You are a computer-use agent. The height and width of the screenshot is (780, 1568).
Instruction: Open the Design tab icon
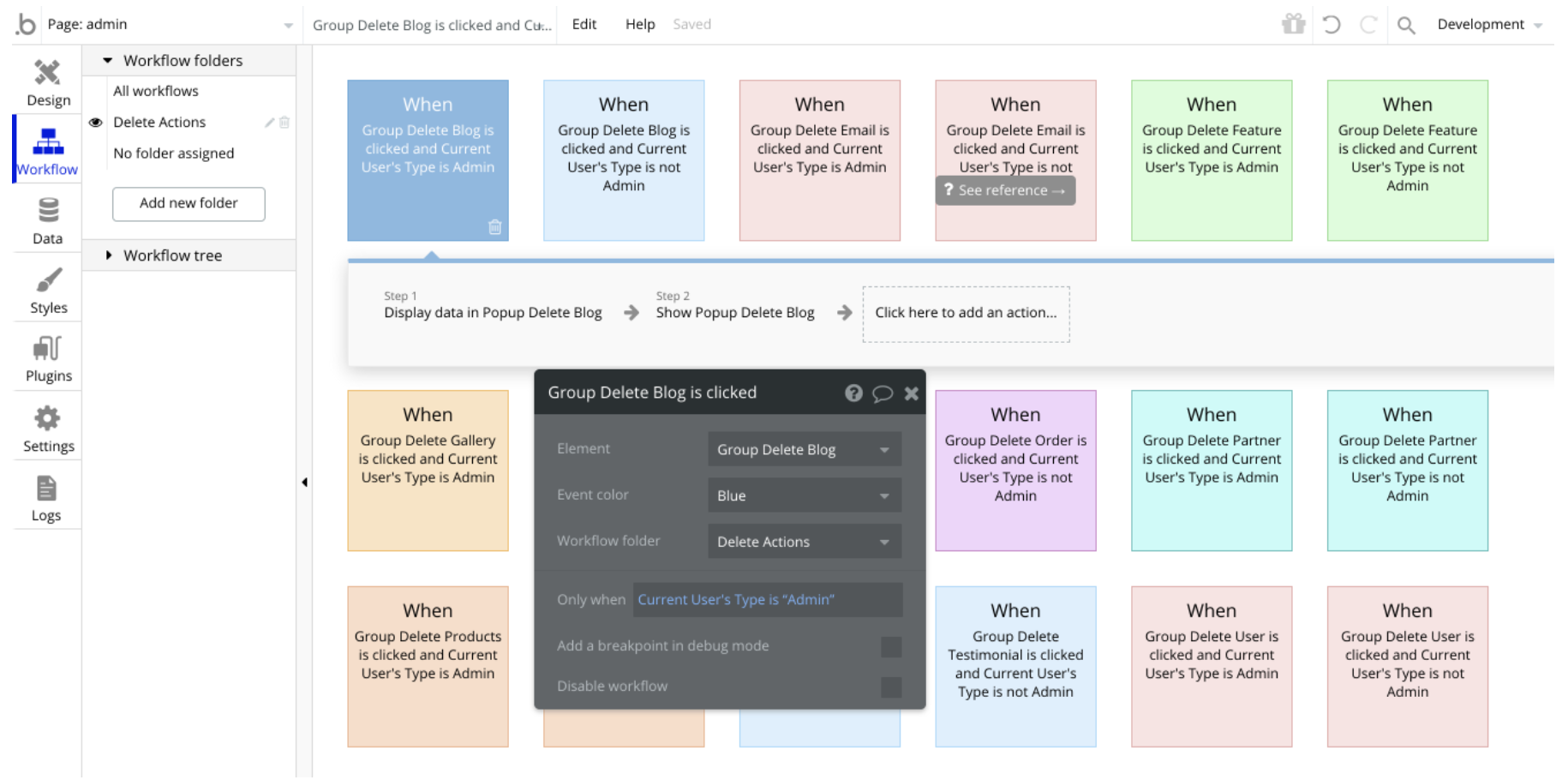48,73
